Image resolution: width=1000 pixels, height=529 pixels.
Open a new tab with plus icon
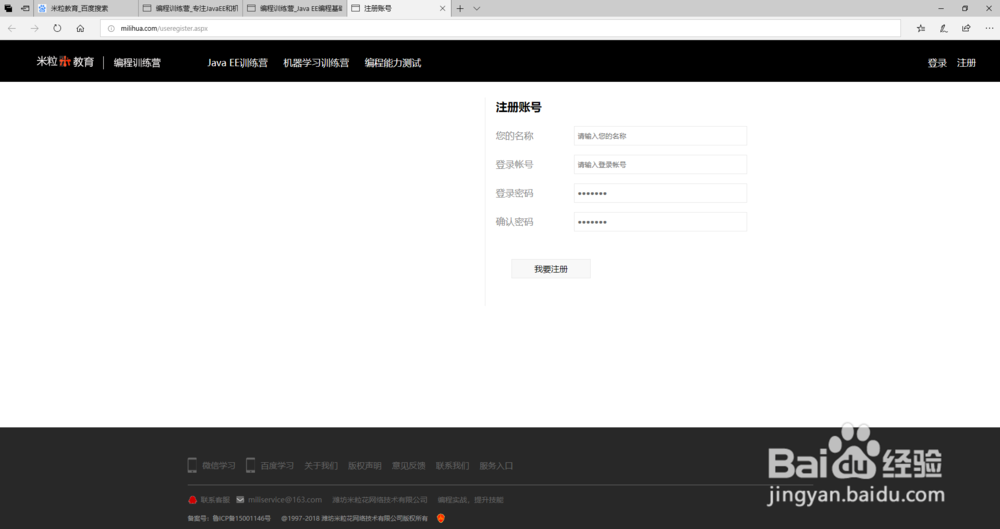[460, 8]
